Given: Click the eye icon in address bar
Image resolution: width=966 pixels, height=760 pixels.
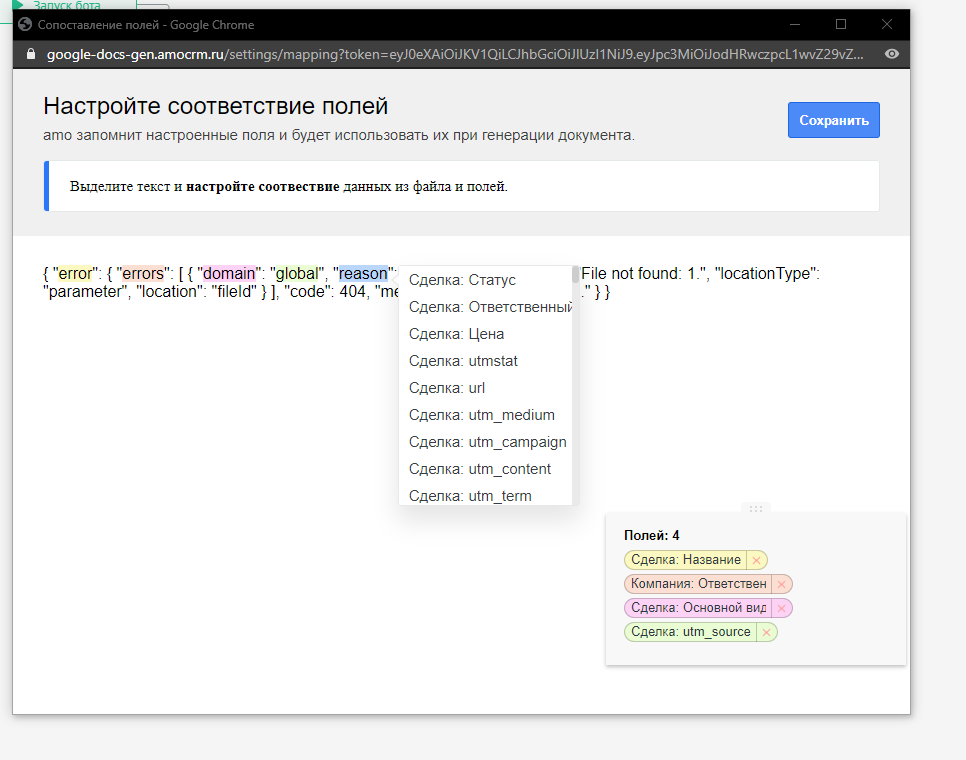Looking at the screenshot, I should click(891, 54).
